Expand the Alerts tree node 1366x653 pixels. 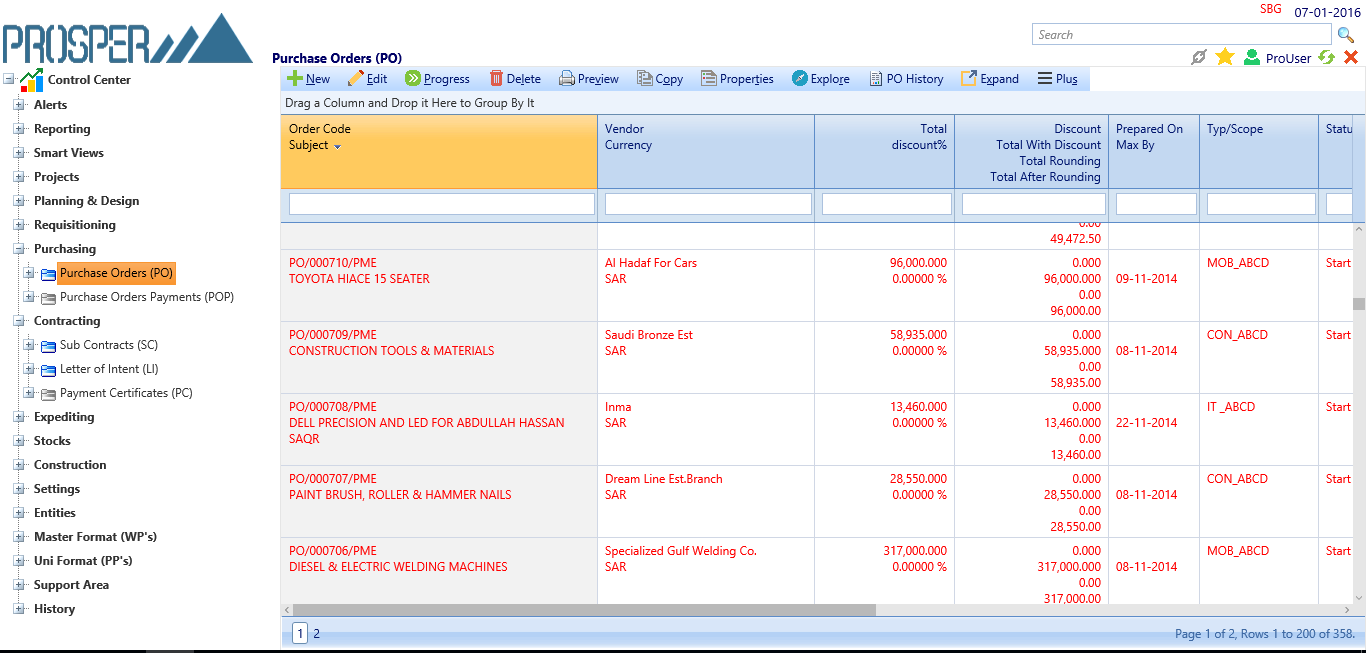[x=19, y=105]
